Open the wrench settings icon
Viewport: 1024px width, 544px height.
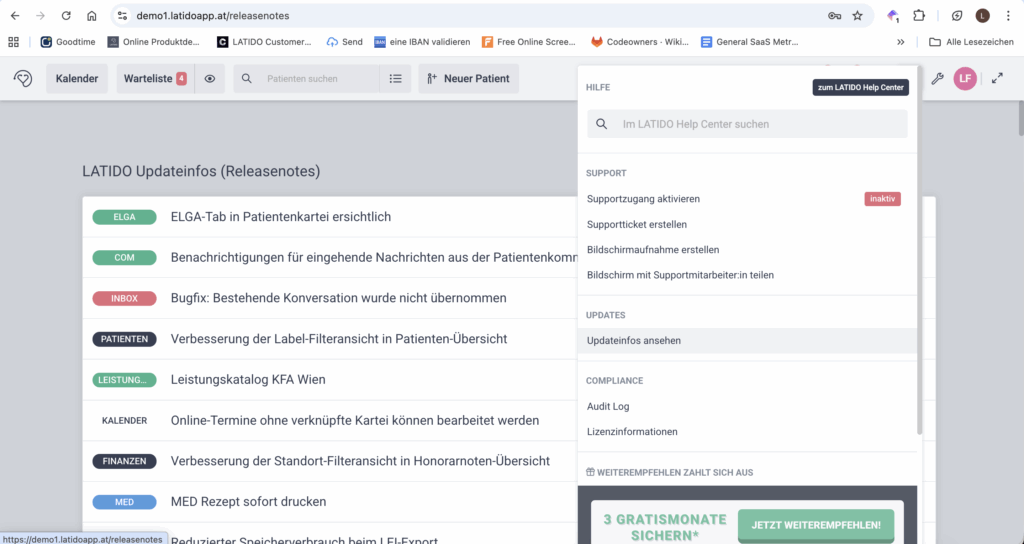pyautogui.click(x=937, y=79)
